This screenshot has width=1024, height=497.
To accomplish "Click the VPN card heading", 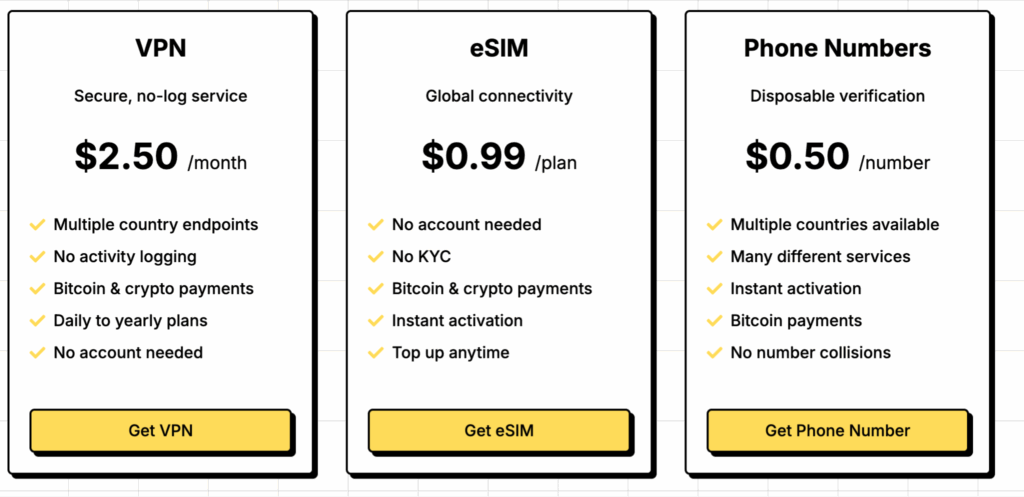I will click(x=160, y=48).
